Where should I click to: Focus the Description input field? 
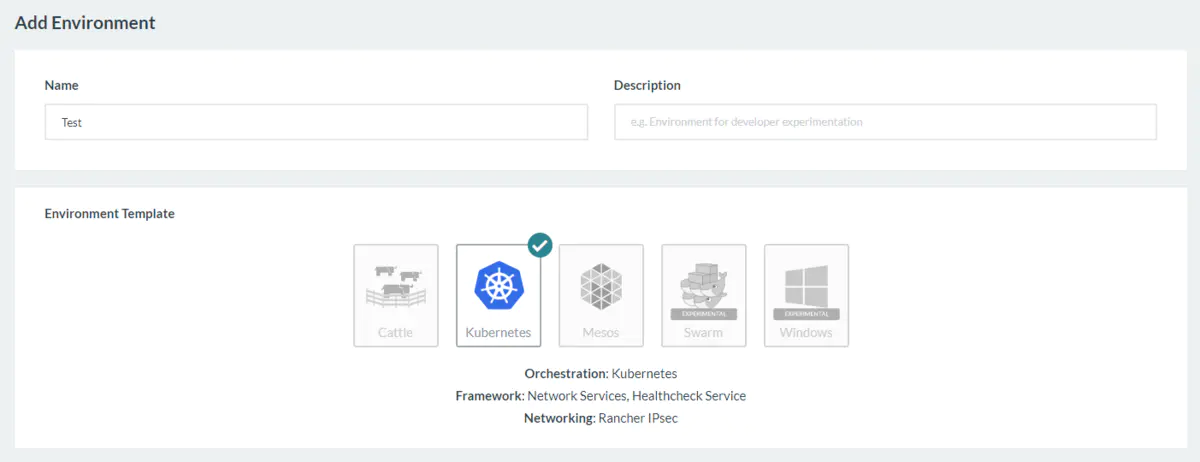pyautogui.click(x=885, y=122)
